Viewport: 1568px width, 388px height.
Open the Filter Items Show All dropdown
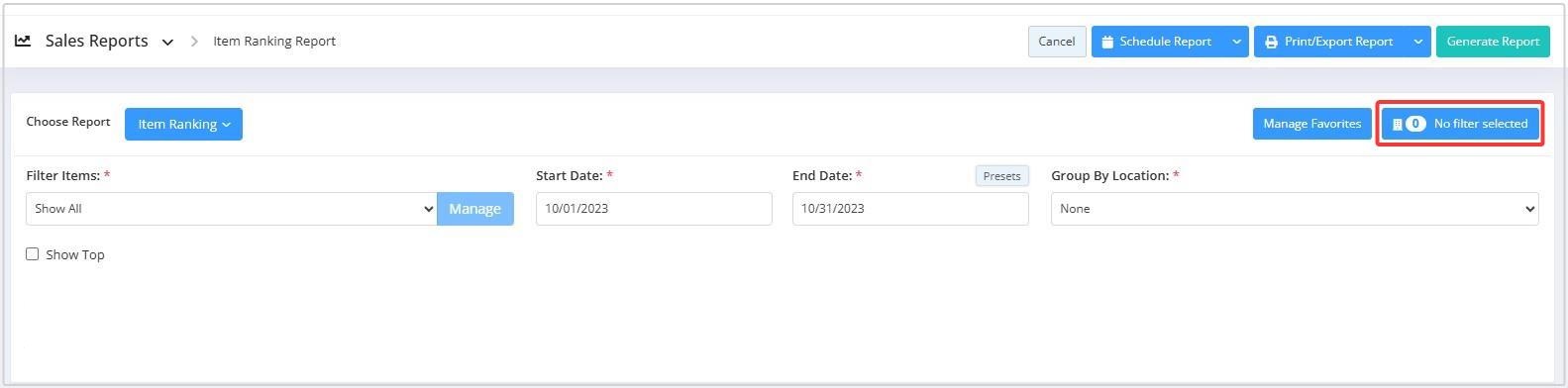(x=232, y=209)
